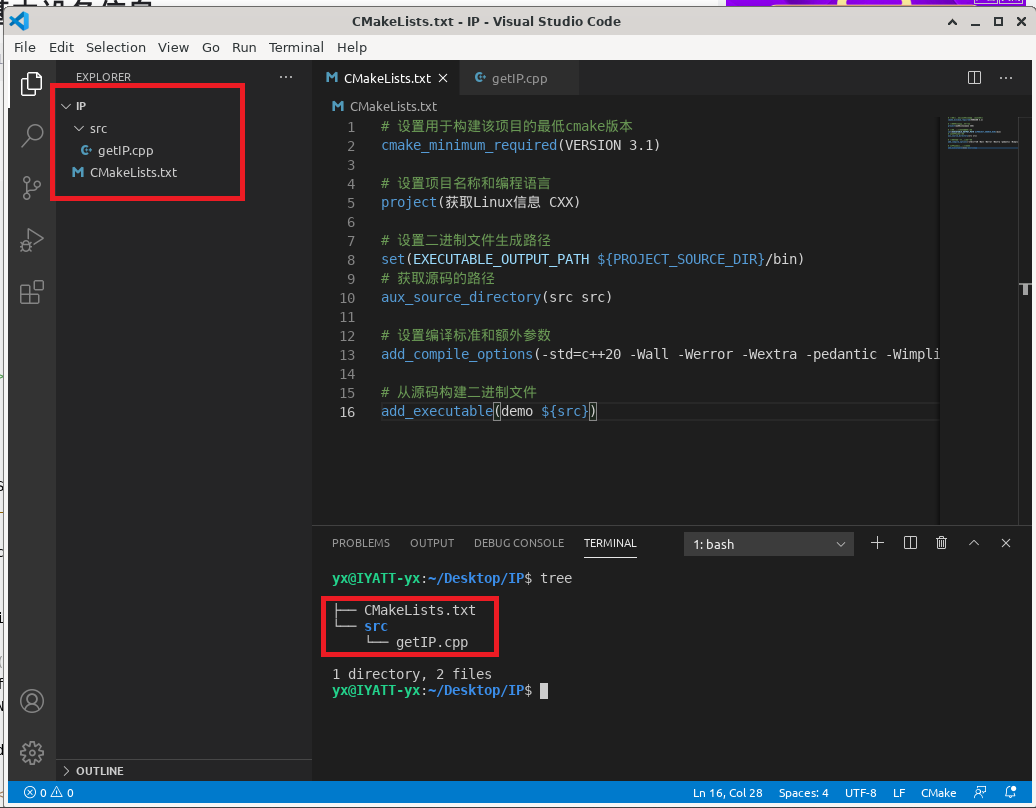This screenshot has height=808, width=1036.
Task: Open the notifications bell in status bar
Action: 1010,792
